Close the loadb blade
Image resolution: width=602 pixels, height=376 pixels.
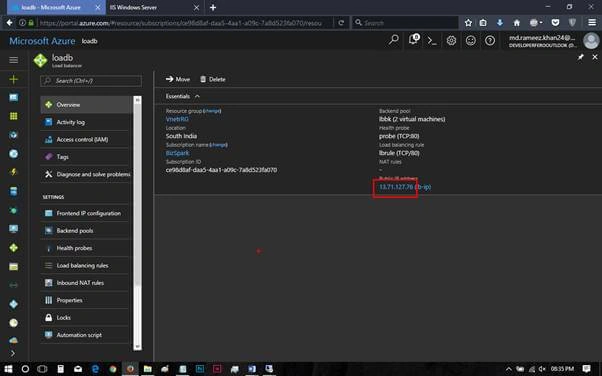[595, 57]
